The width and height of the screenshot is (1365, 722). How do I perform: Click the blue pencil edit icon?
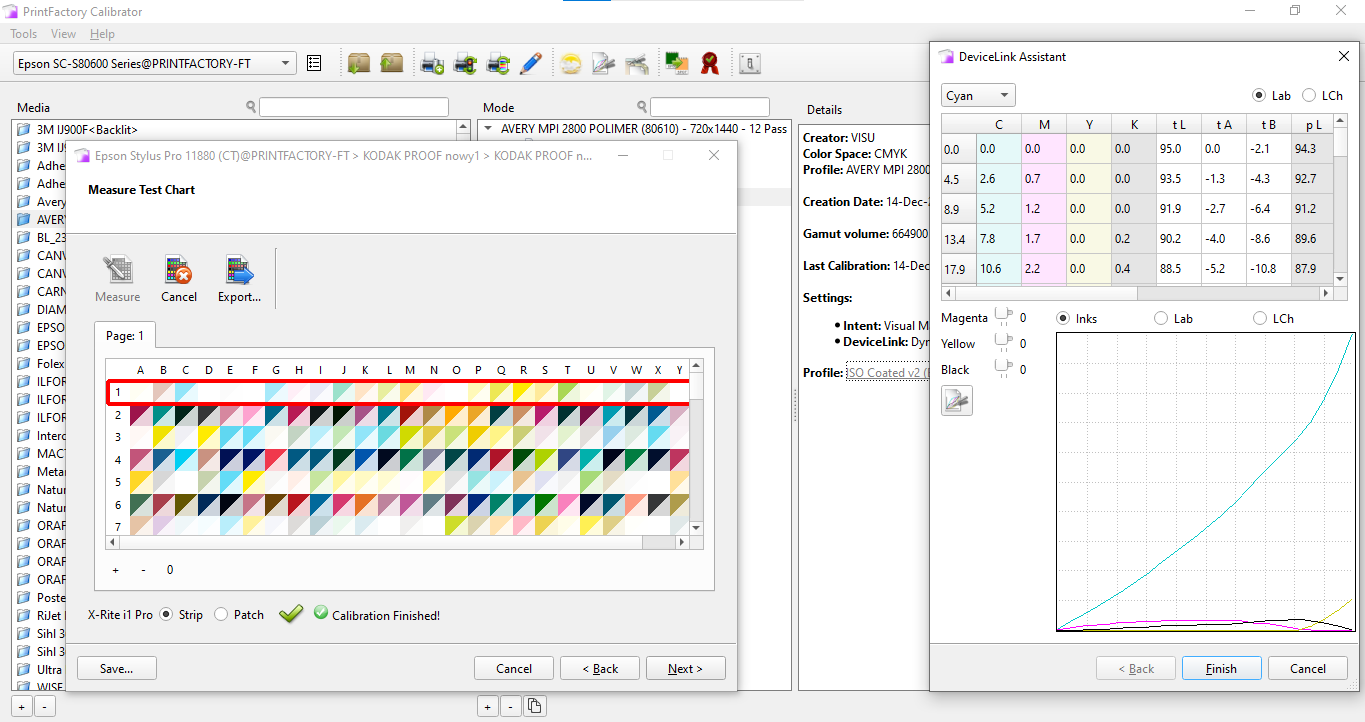point(531,64)
